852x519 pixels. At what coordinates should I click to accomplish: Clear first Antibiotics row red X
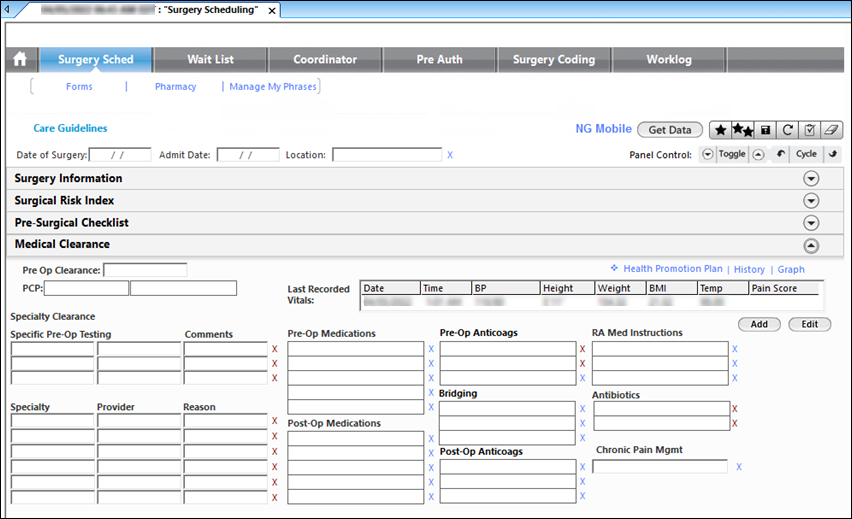point(735,409)
